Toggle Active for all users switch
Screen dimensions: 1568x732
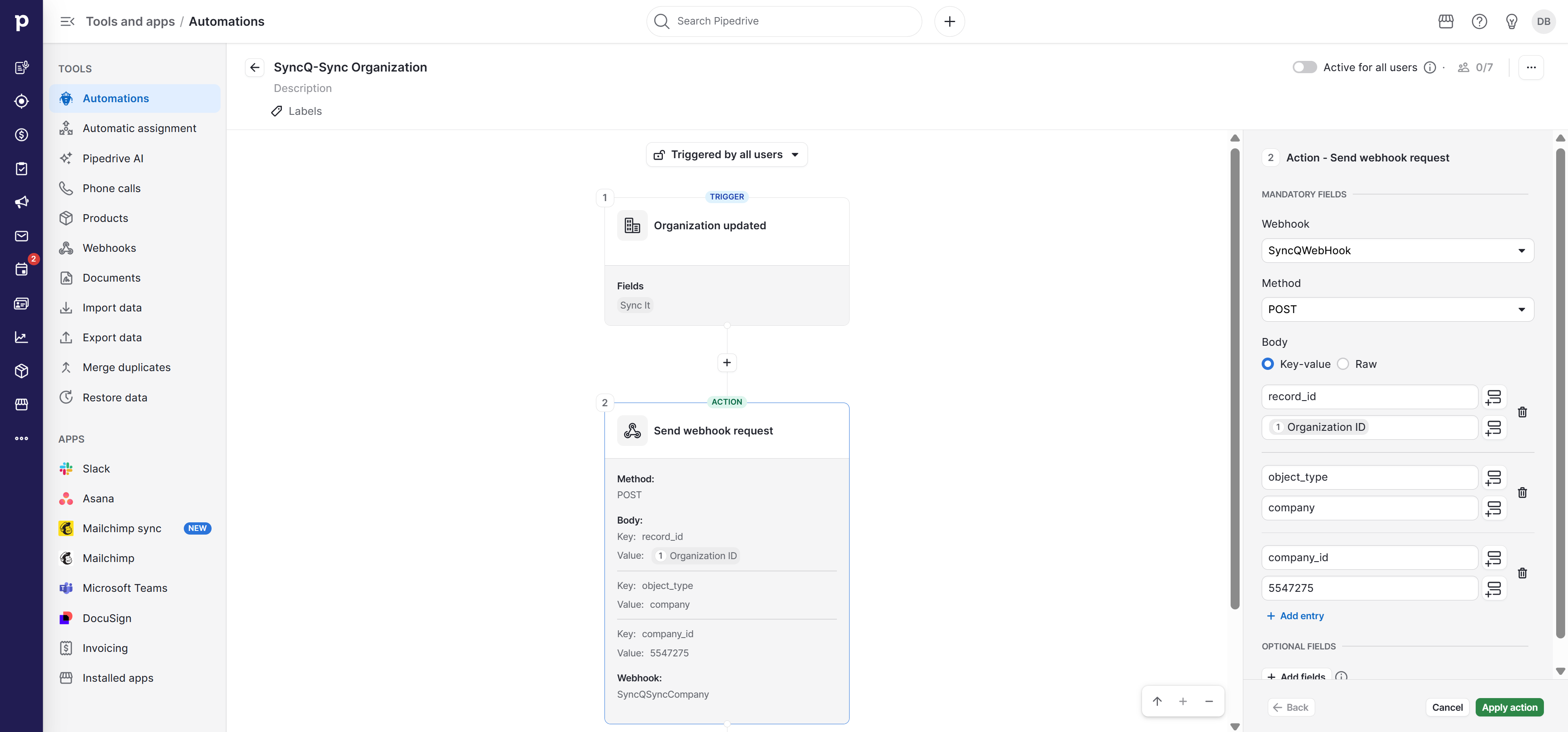(x=1305, y=67)
